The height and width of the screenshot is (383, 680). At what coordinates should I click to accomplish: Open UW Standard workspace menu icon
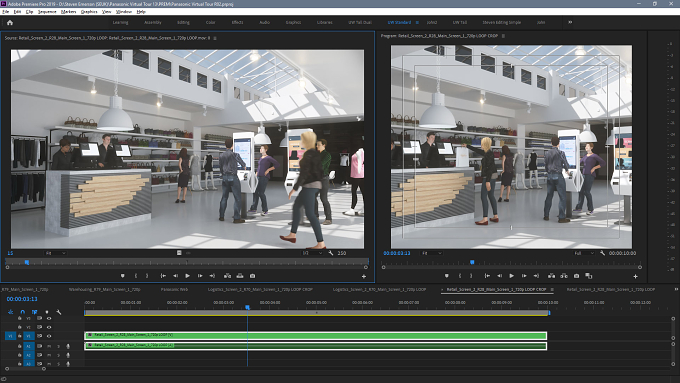[x=417, y=22]
